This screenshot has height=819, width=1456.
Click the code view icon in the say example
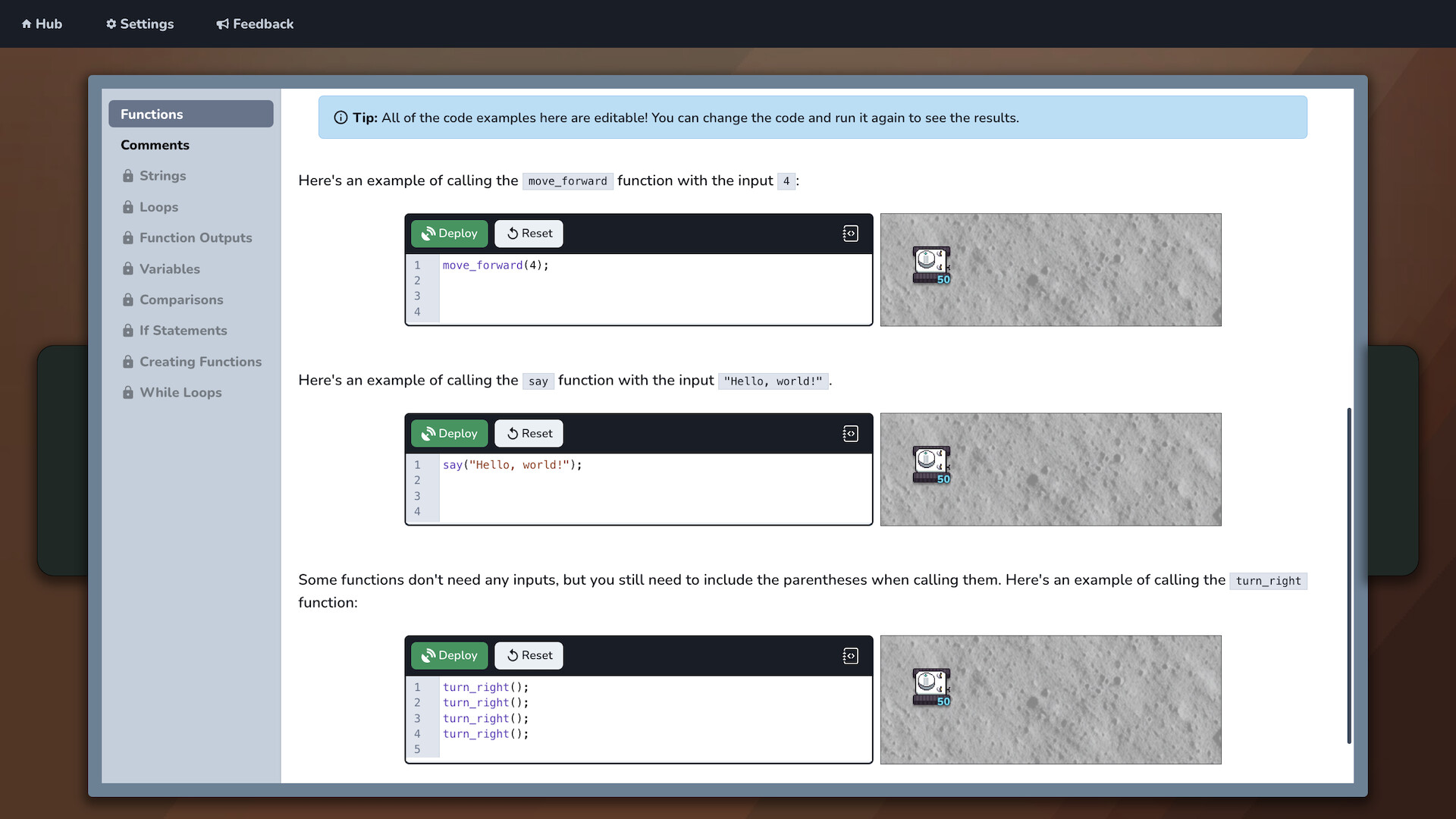click(x=850, y=433)
